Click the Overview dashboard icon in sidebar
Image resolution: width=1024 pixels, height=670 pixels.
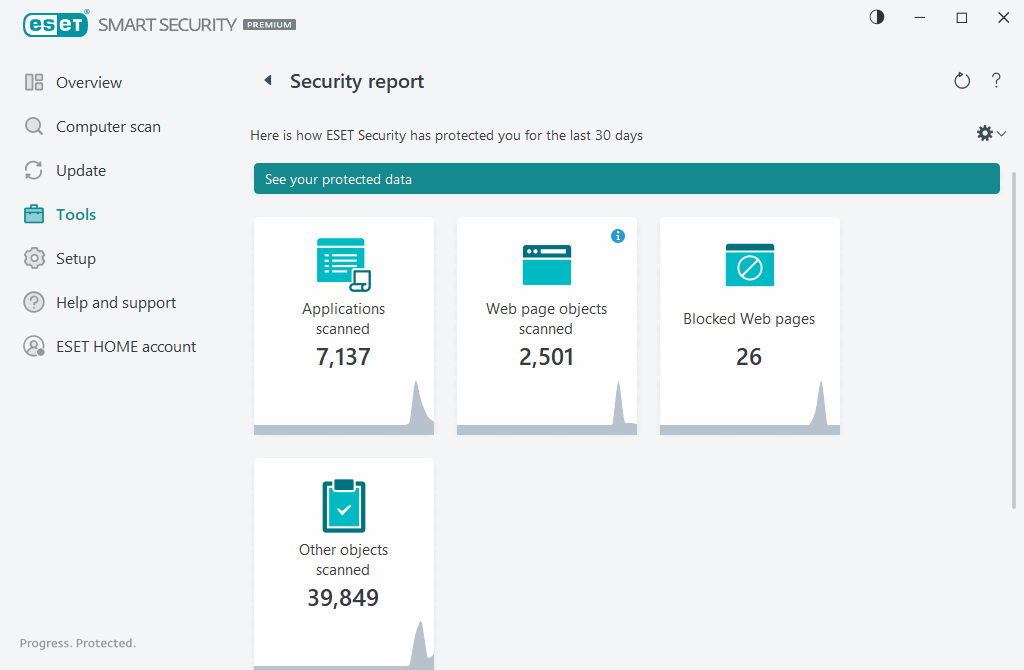34,83
